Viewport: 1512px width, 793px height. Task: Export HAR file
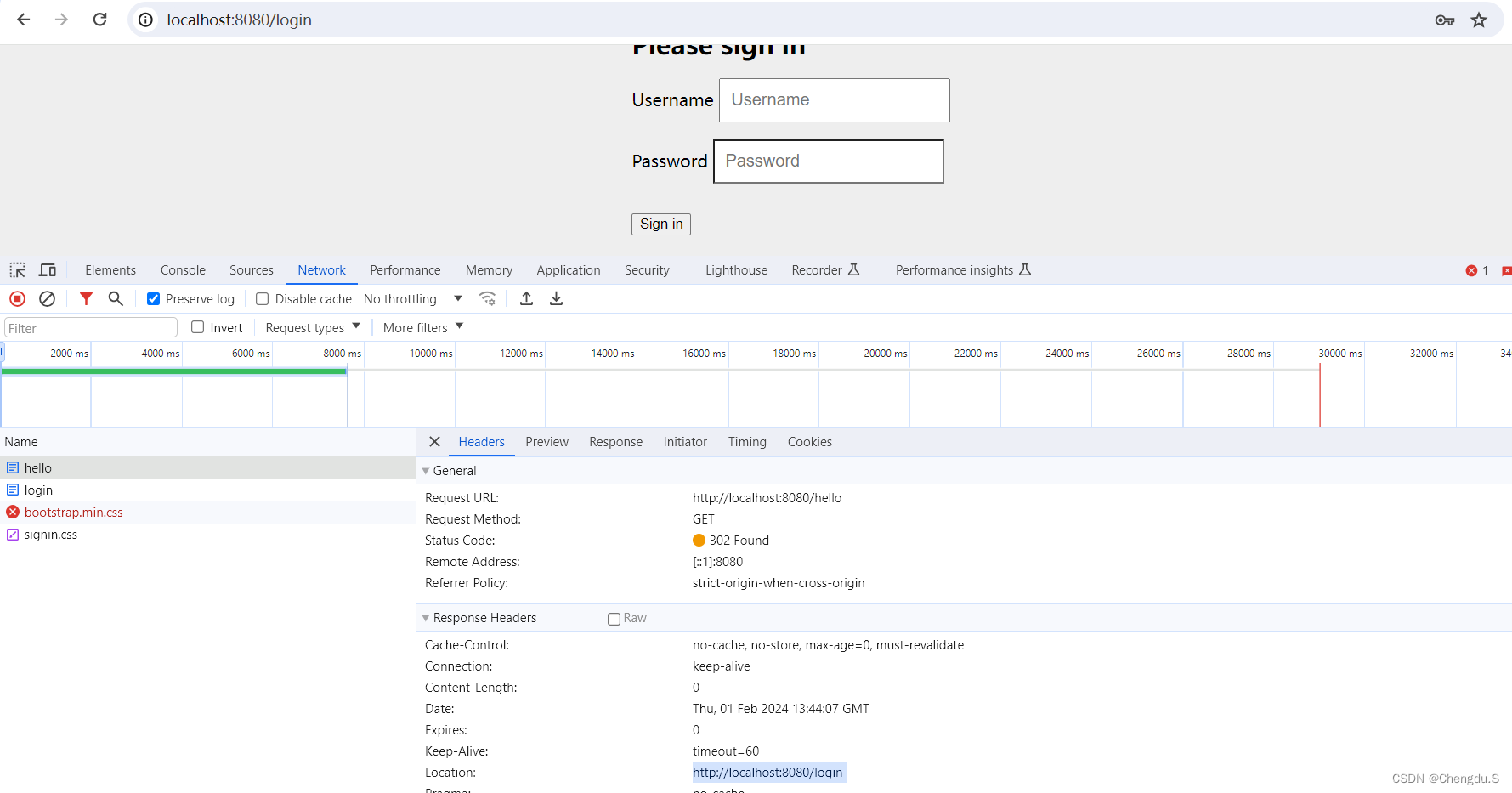click(556, 298)
